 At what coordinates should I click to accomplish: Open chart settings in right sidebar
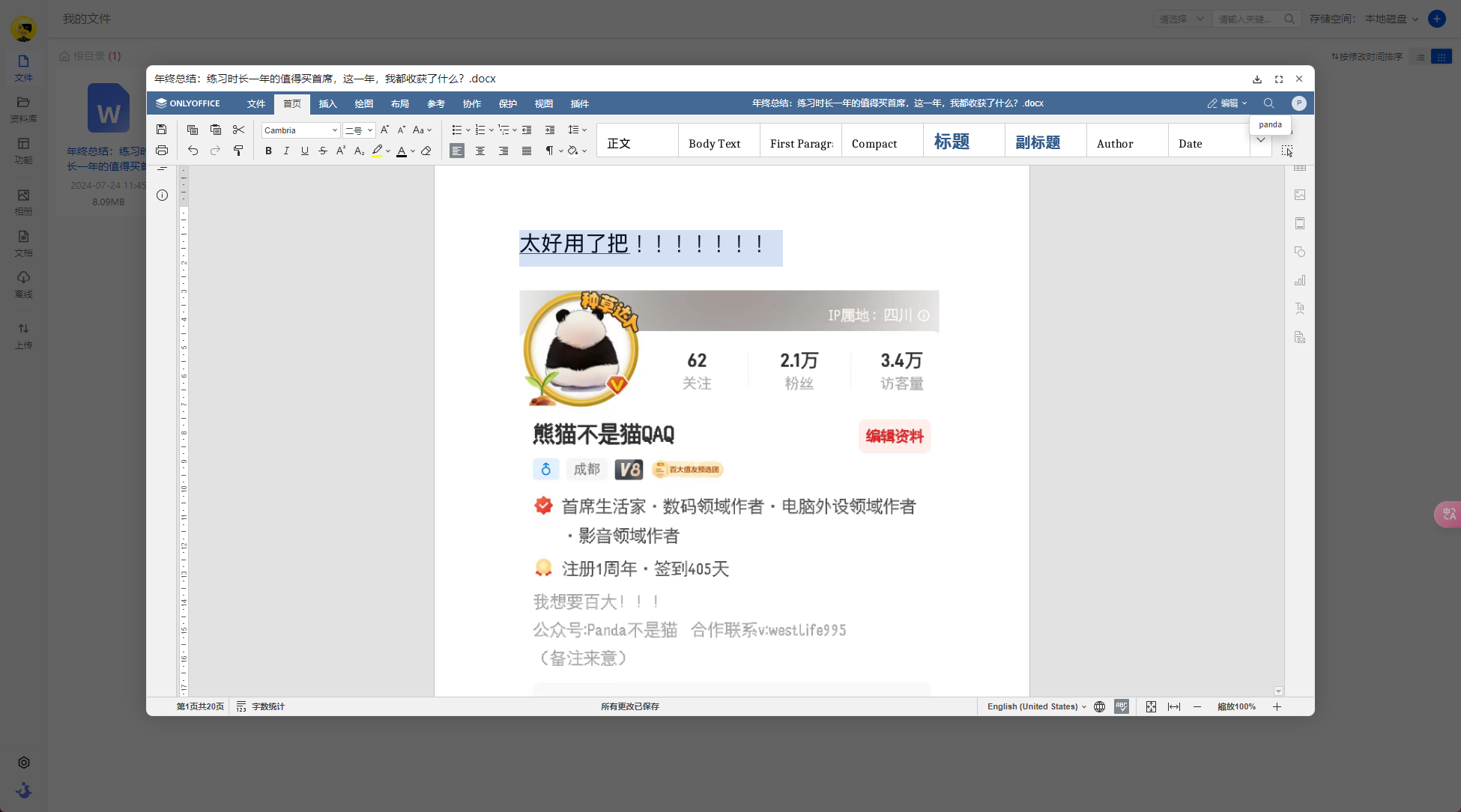click(1300, 280)
